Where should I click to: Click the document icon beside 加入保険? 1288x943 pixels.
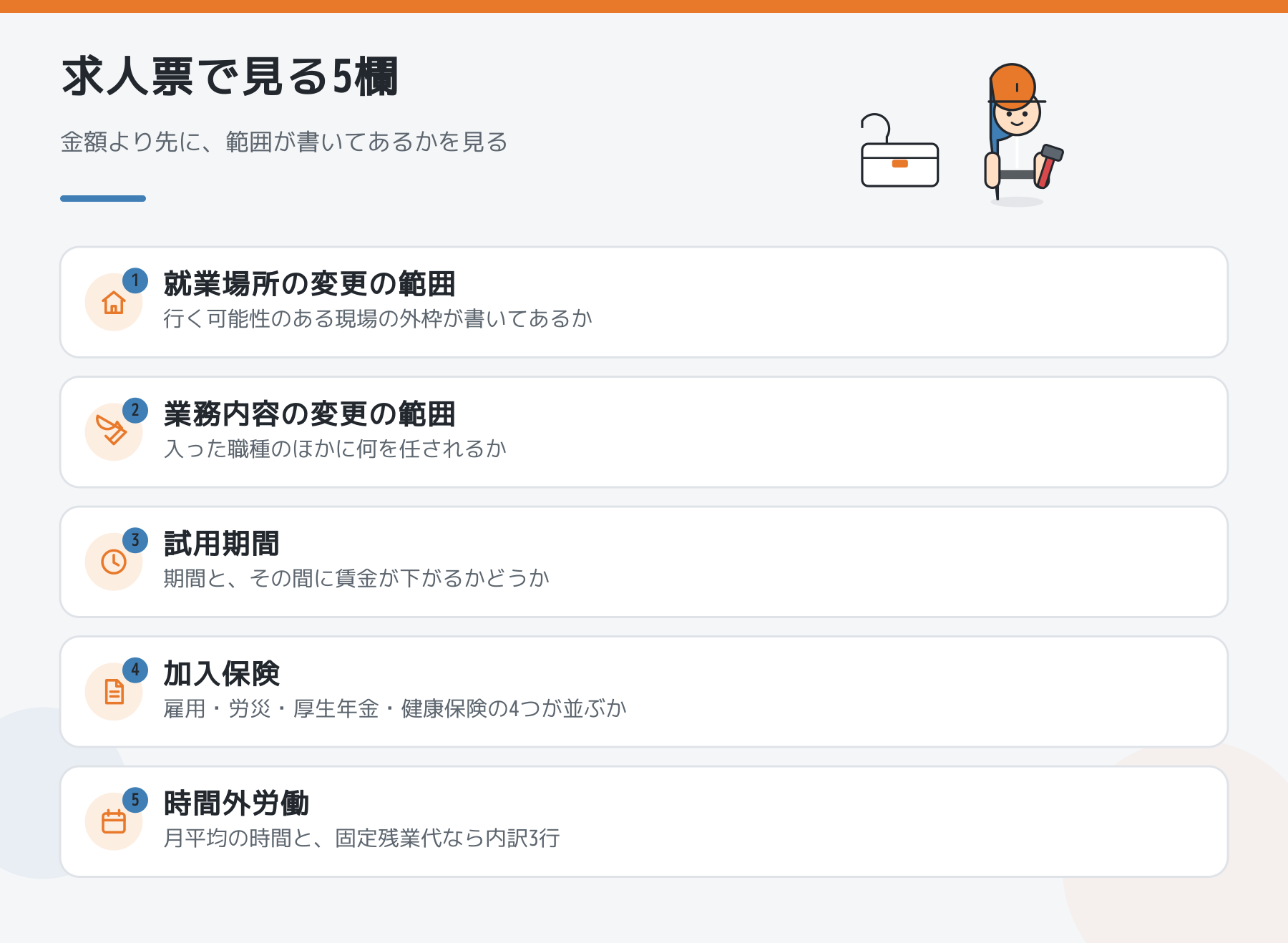(114, 692)
